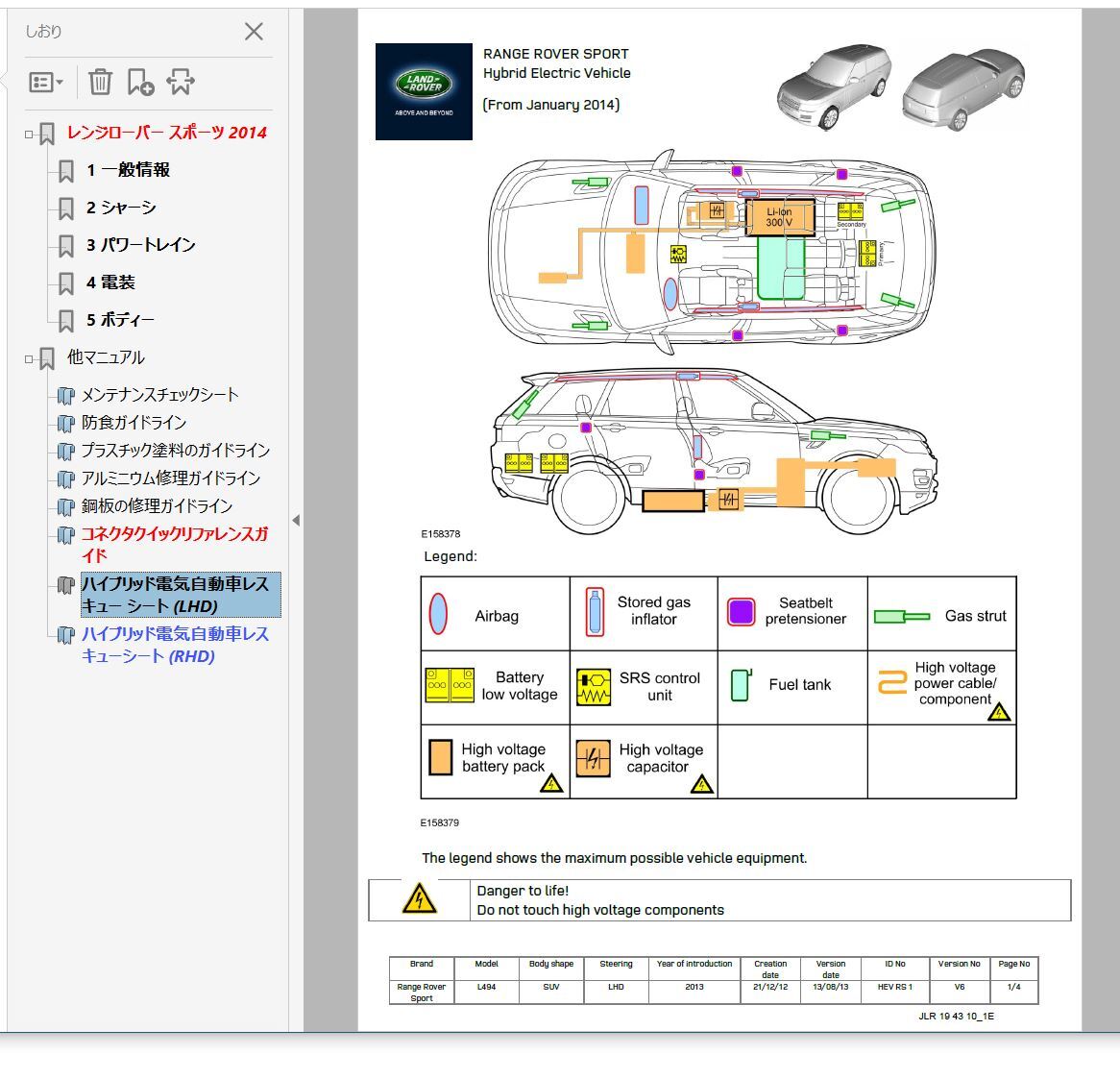Viewport: 1120px width, 1079px height.
Task: Click bookmark icon beside 5 ボディー
Action: pyautogui.click(x=65, y=321)
